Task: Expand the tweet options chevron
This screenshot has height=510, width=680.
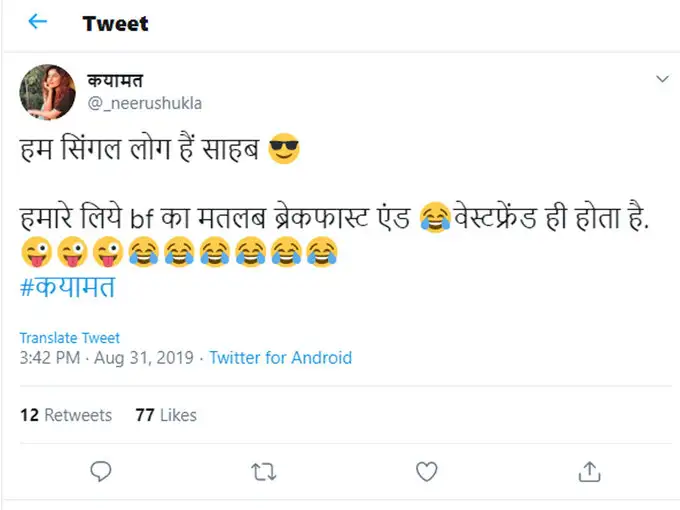Action: (x=661, y=78)
